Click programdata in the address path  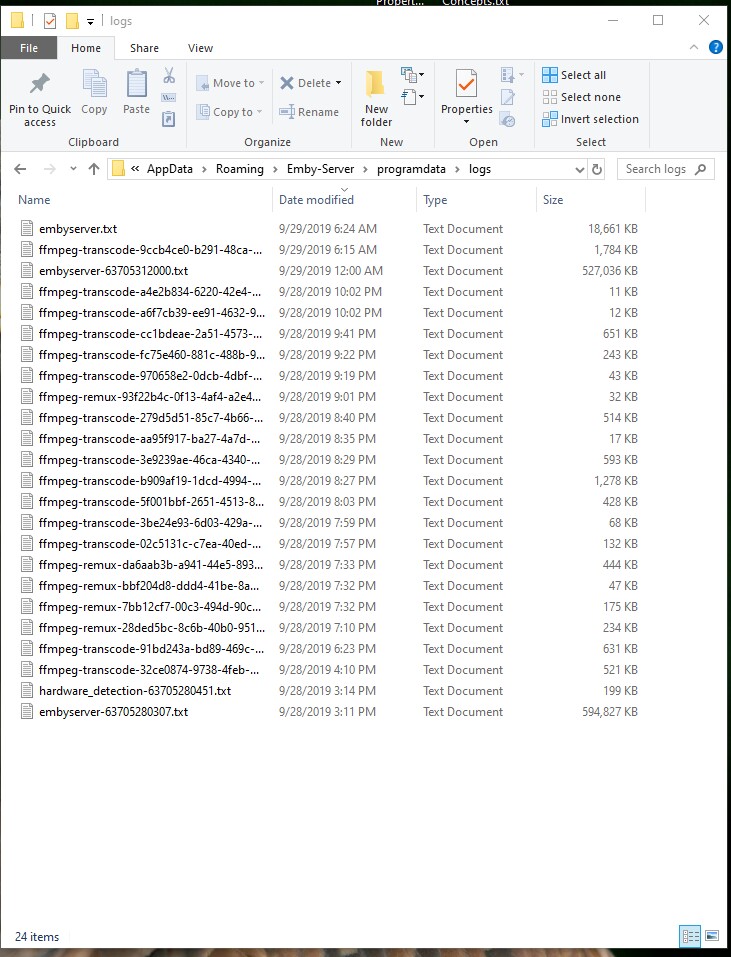[411, 169]
